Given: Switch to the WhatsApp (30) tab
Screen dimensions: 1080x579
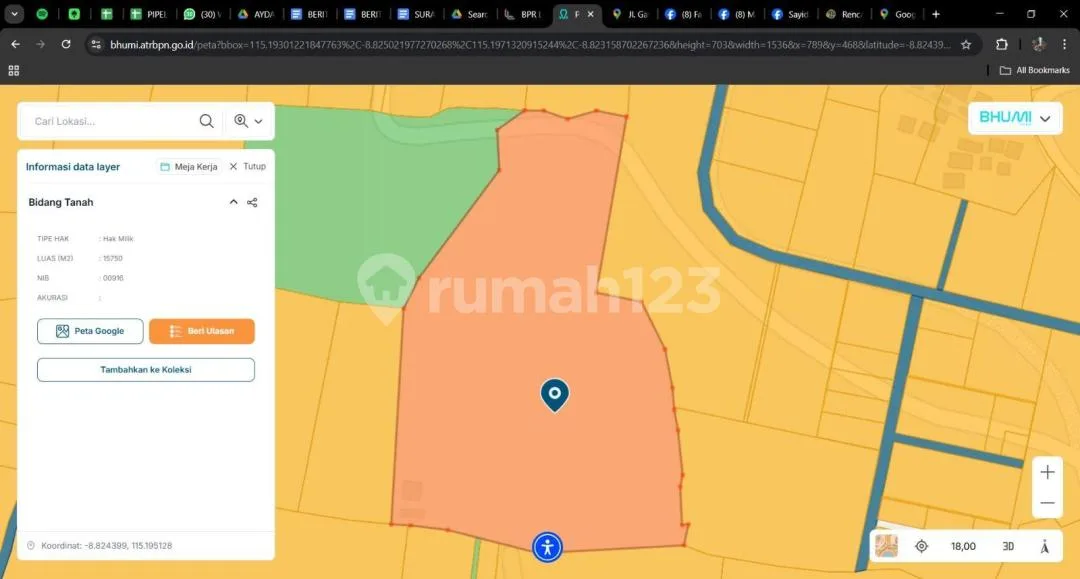Looking at the screenshot, I should click(202, 14).
